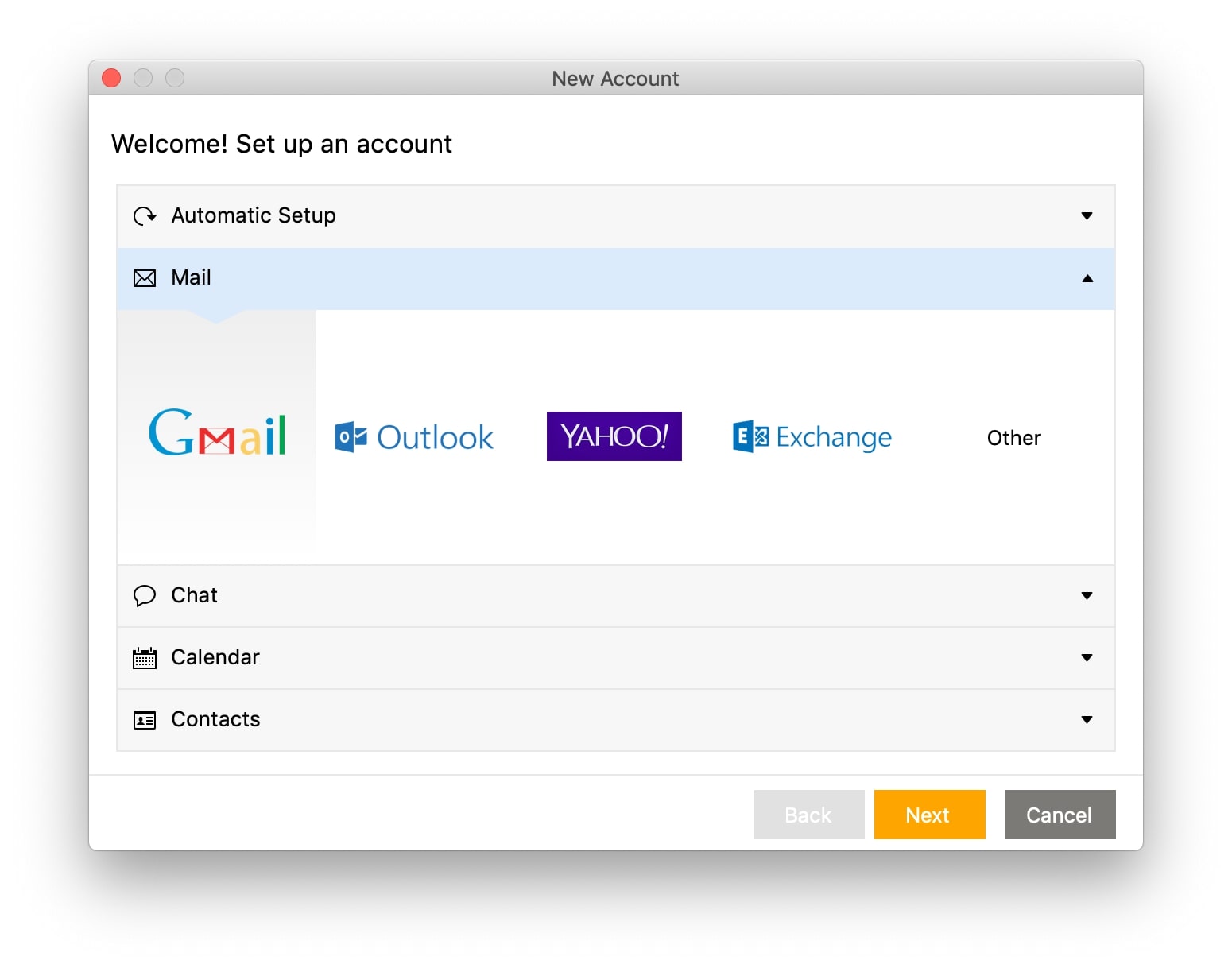
Task: Pick the Yahoo! mail provider logo
Action: coord(614,436)
